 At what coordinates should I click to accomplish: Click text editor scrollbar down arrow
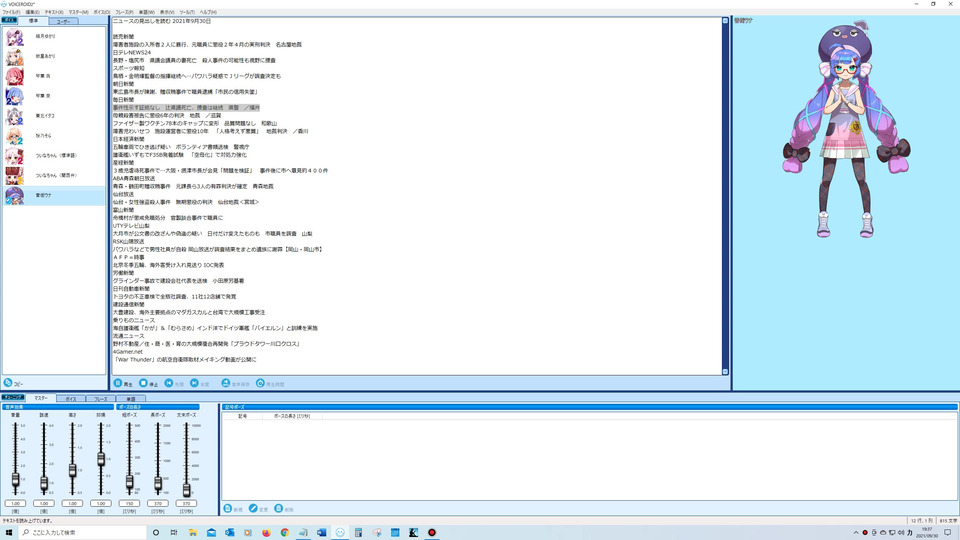pyautogui.click(x=726, y=372)
